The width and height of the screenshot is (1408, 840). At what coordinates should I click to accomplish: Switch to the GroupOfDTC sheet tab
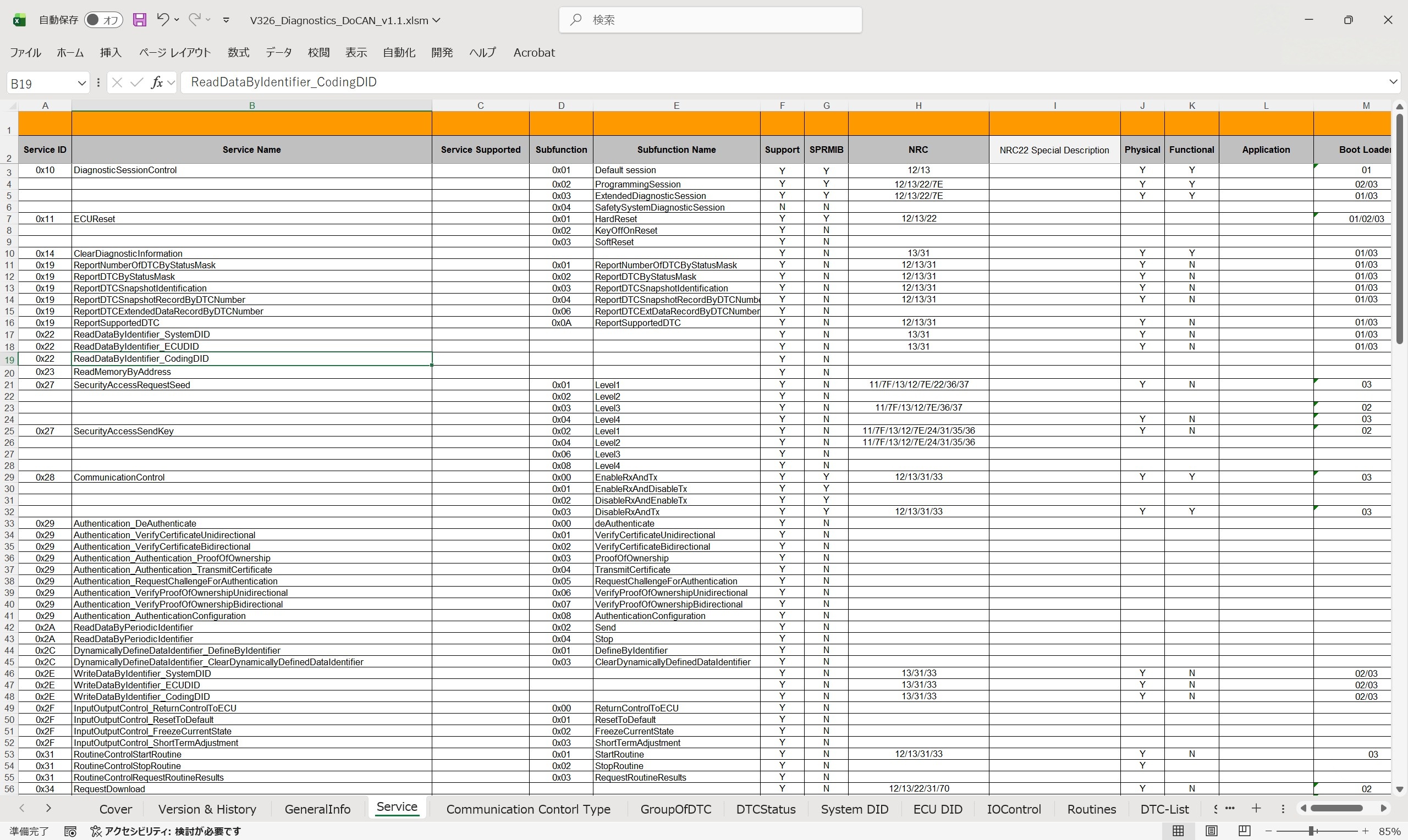(675, 809)
